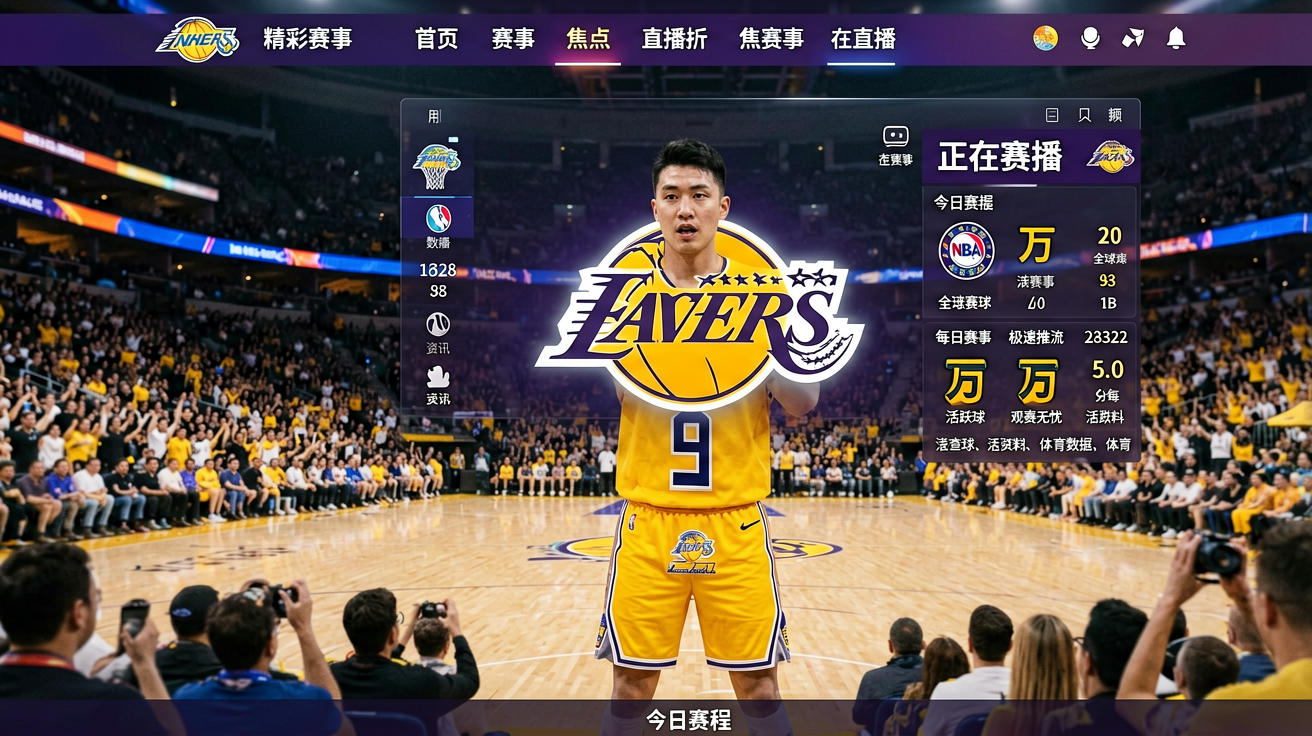
Task: Click the yellow value 93
Action: (1107, 281)
